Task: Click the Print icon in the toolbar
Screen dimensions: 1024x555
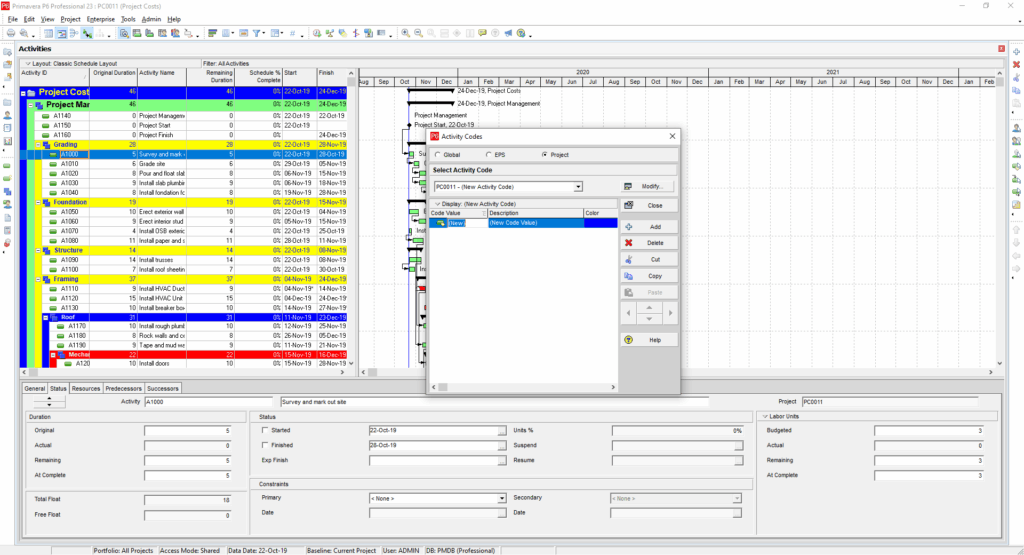Action: (x=11, y=33)
